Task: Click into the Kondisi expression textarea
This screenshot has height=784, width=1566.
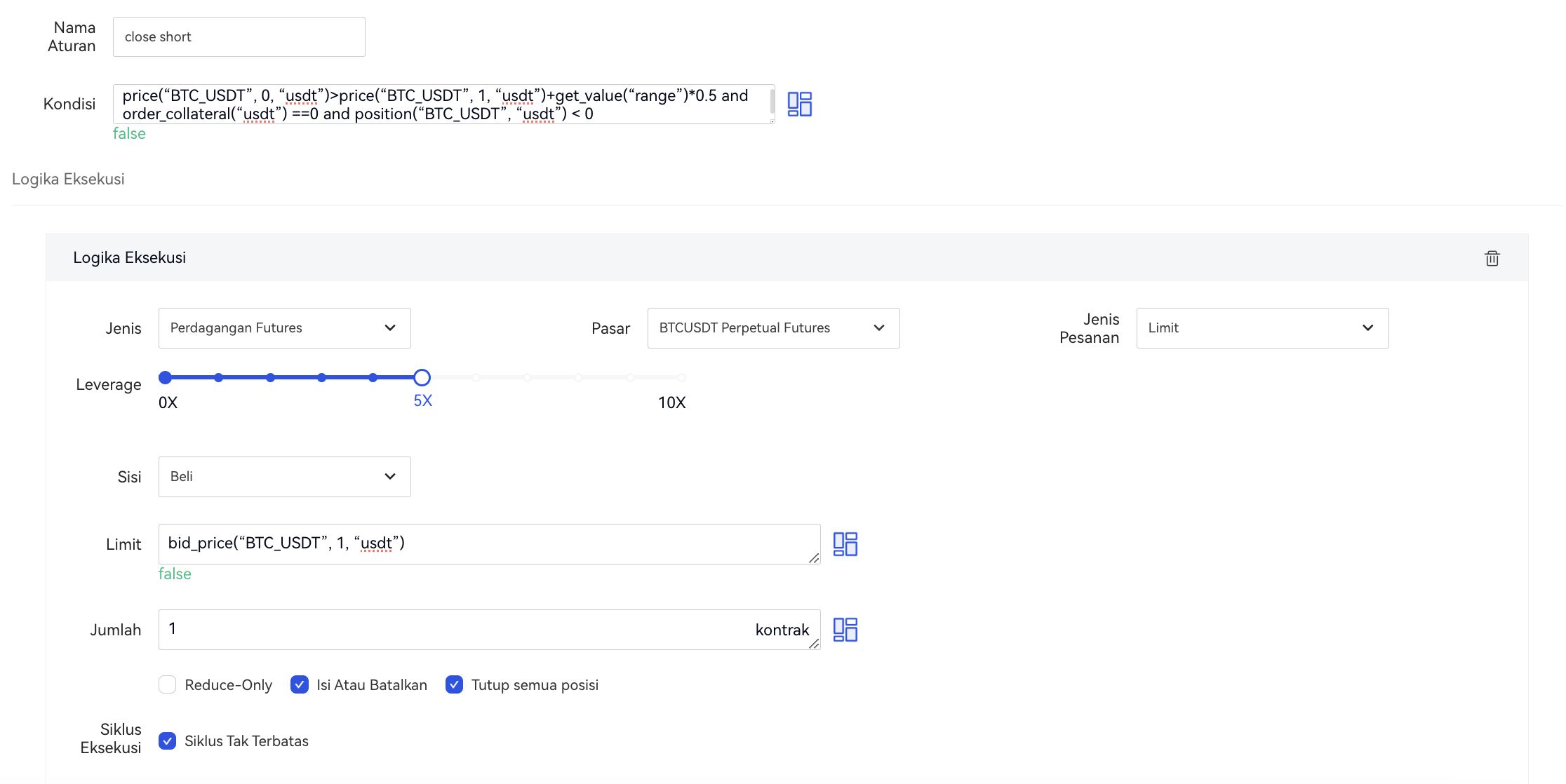Action: (x=443, y=104)
